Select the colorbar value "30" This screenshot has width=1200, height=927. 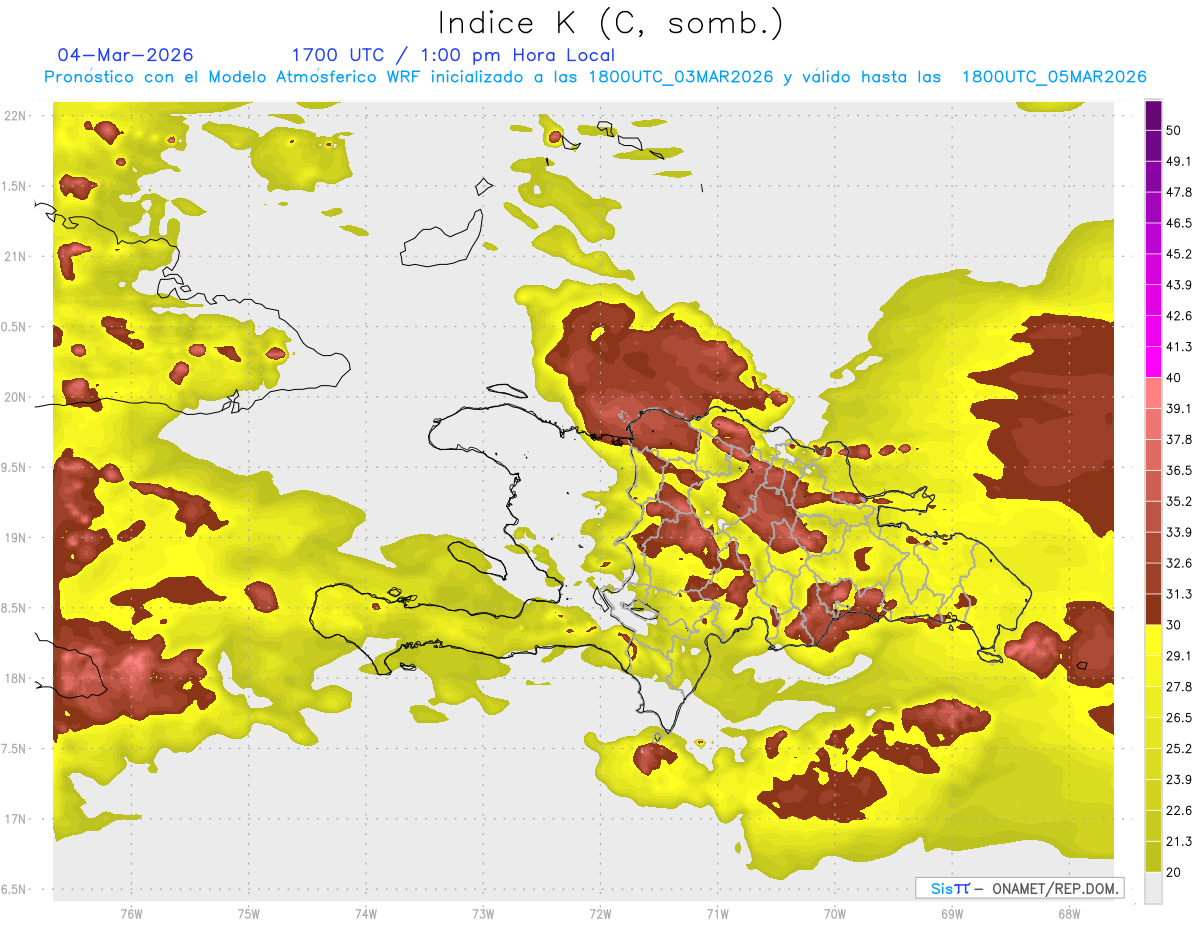(x=1174, y=625)
